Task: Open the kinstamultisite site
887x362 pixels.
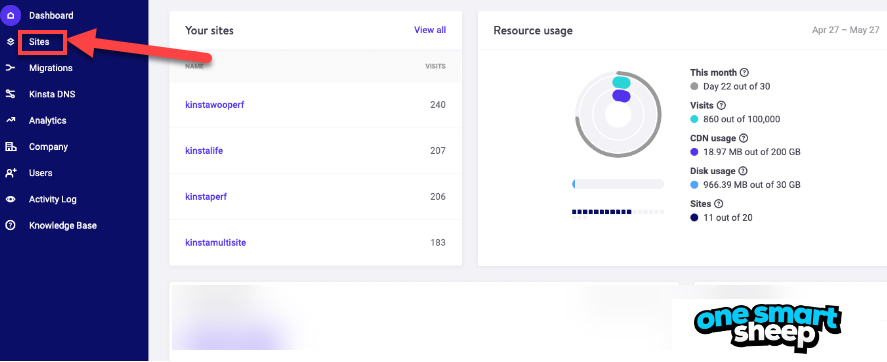Action: pos(216,243)
